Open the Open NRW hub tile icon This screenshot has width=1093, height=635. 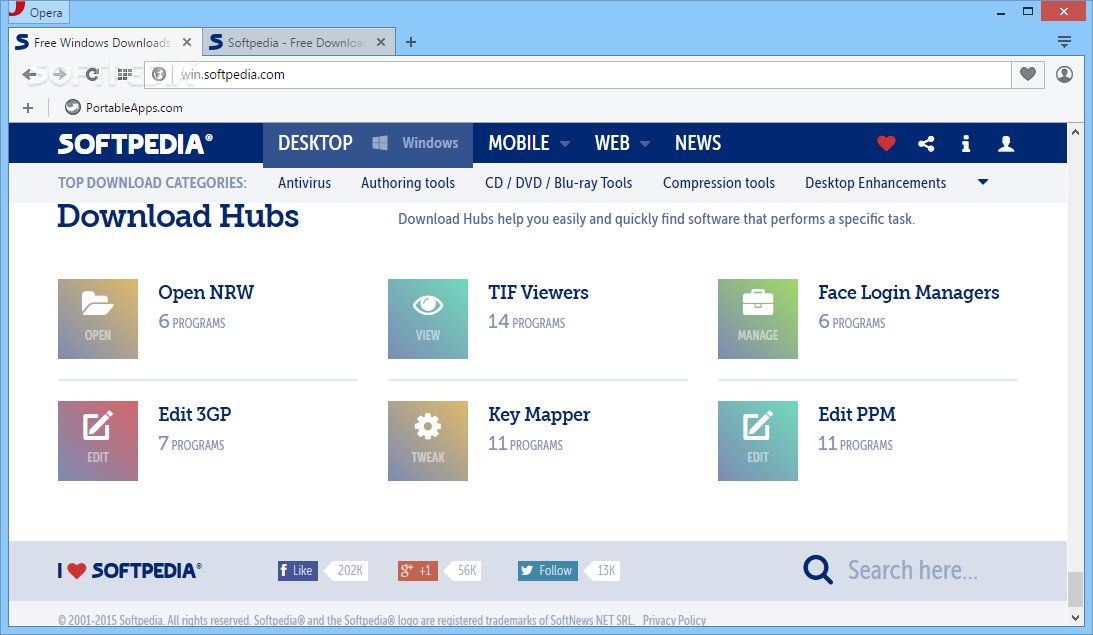pyautogui.click(x=98, y=319)
